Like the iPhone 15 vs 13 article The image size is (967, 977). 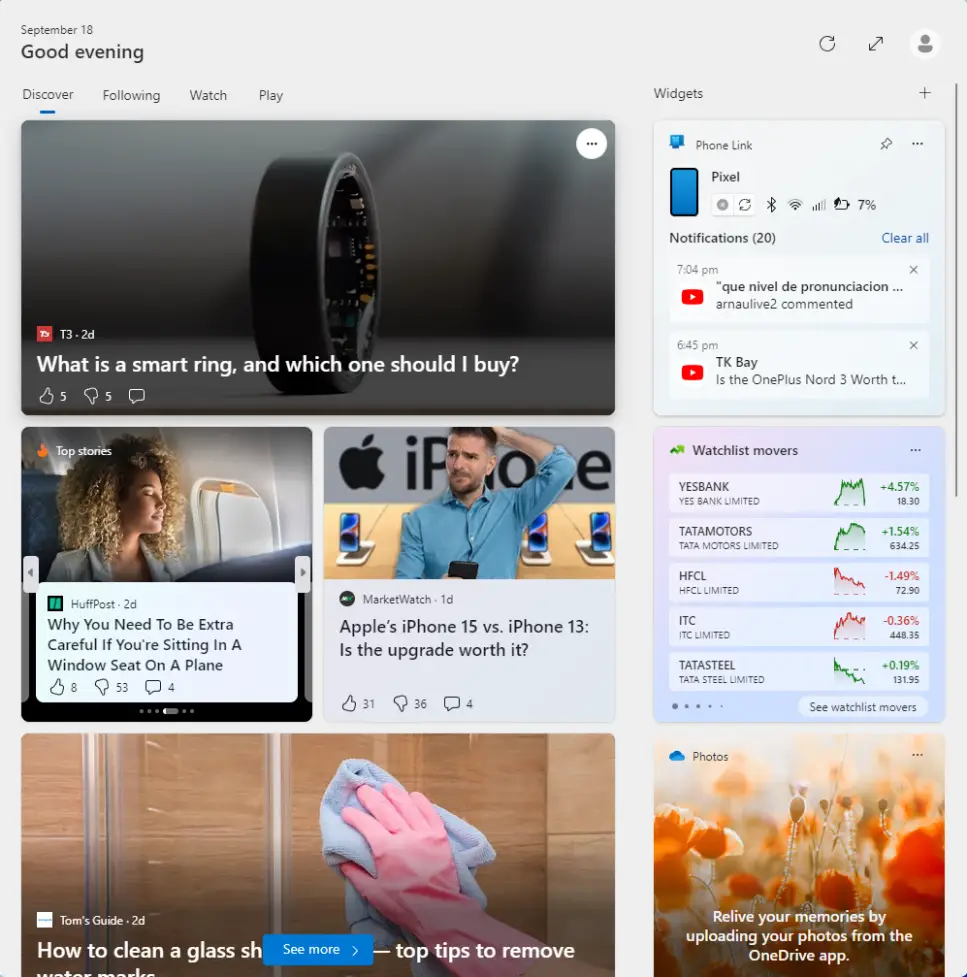pos(349,703)
